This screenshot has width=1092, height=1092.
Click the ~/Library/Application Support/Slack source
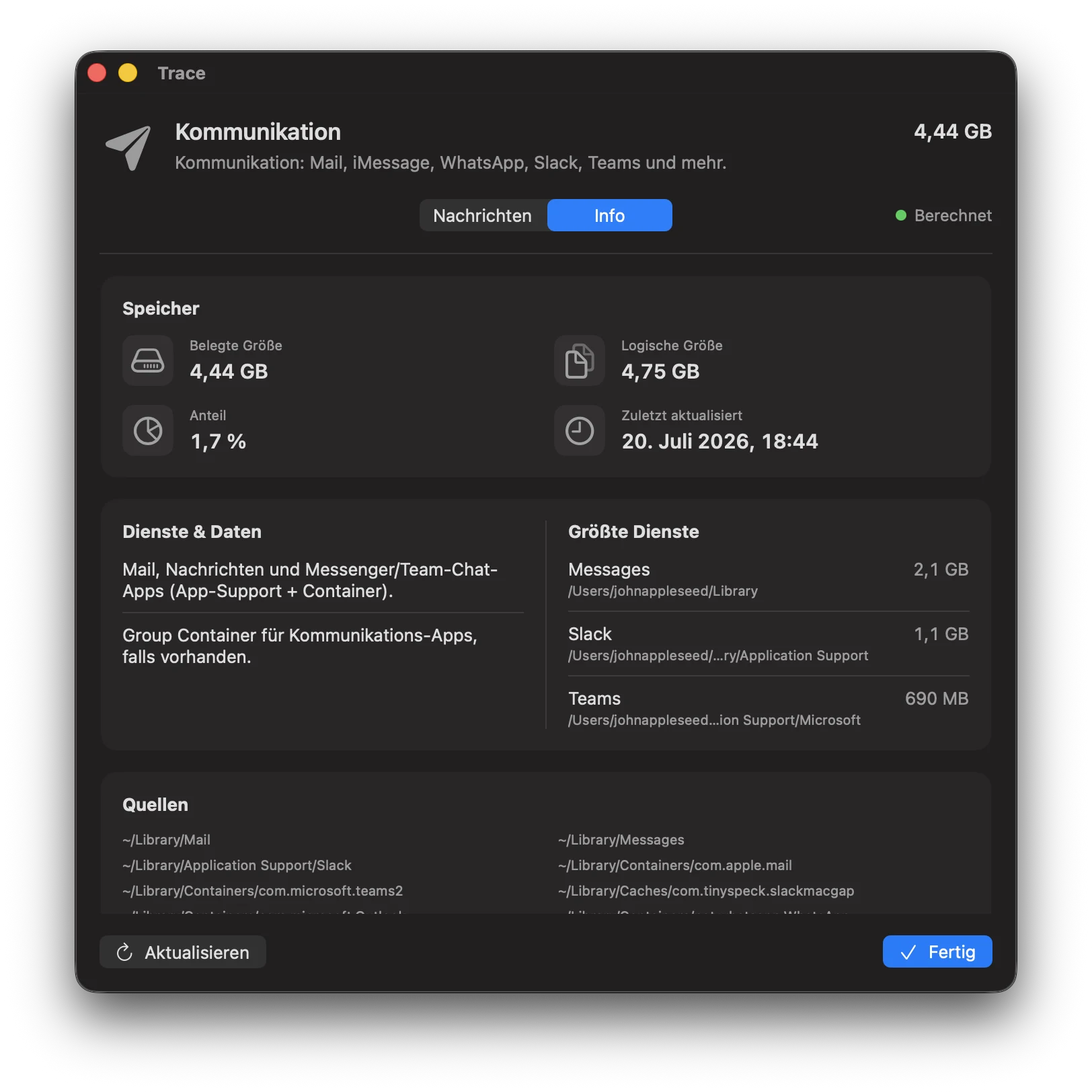(237, 865)
